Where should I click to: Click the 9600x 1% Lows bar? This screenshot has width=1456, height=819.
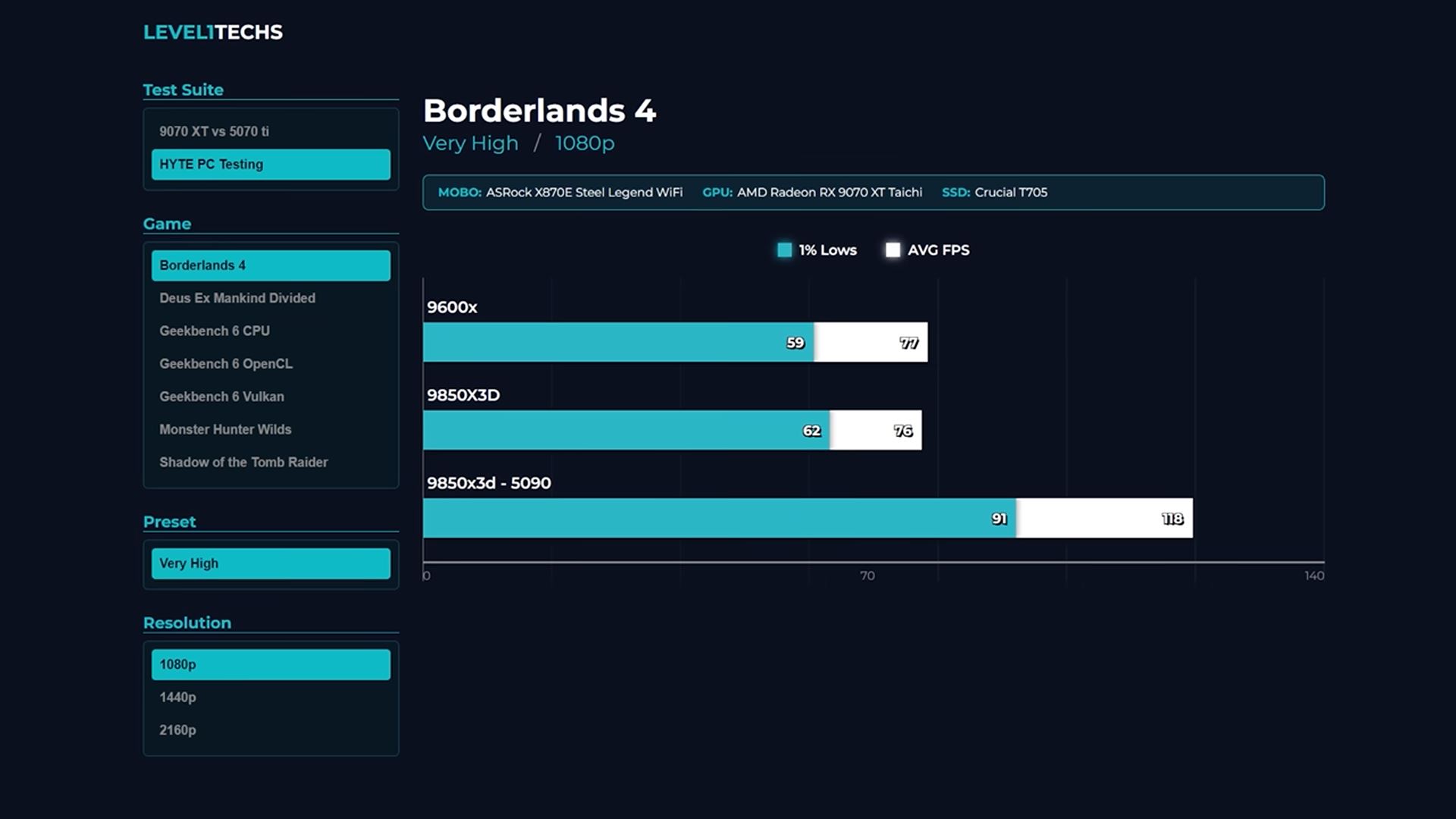pyautogui.click(x=618, y=342)
